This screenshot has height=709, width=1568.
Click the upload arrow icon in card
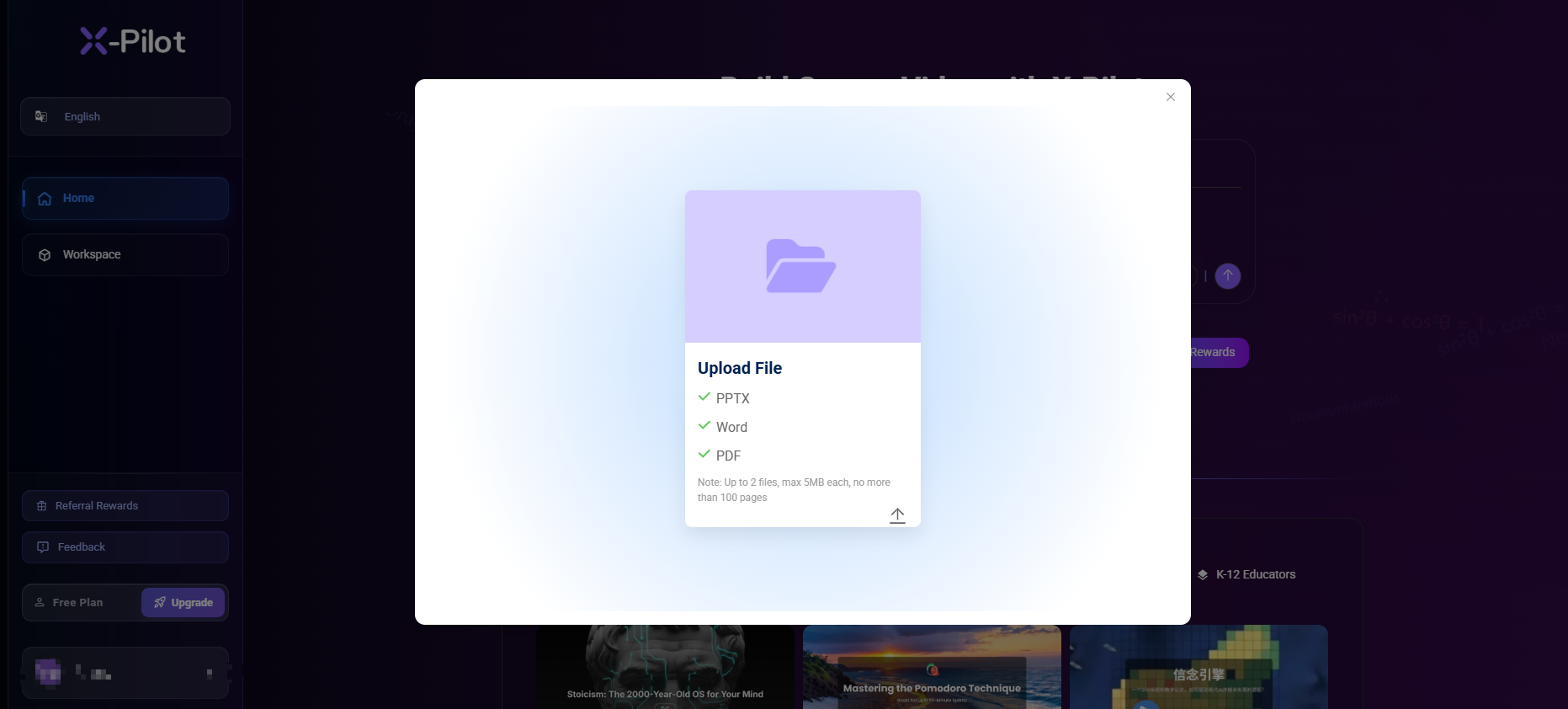point(897,515)
